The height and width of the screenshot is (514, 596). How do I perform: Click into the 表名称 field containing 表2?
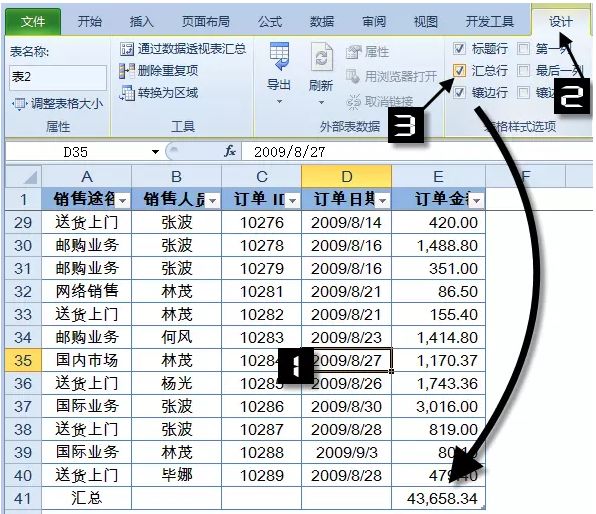pyautogui.click(x=58, y=77)
